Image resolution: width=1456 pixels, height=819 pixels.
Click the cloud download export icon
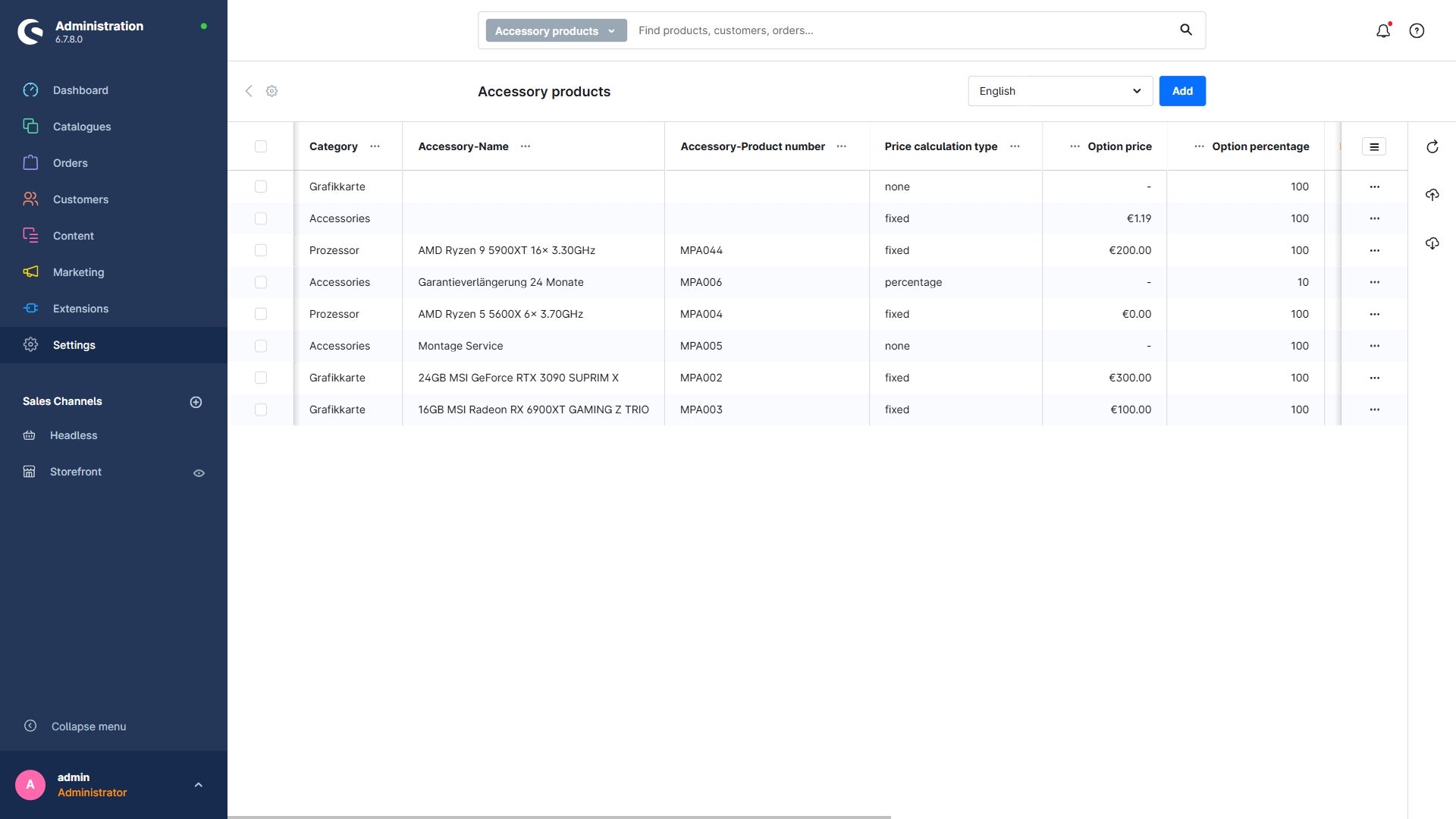coord(1432,243)
